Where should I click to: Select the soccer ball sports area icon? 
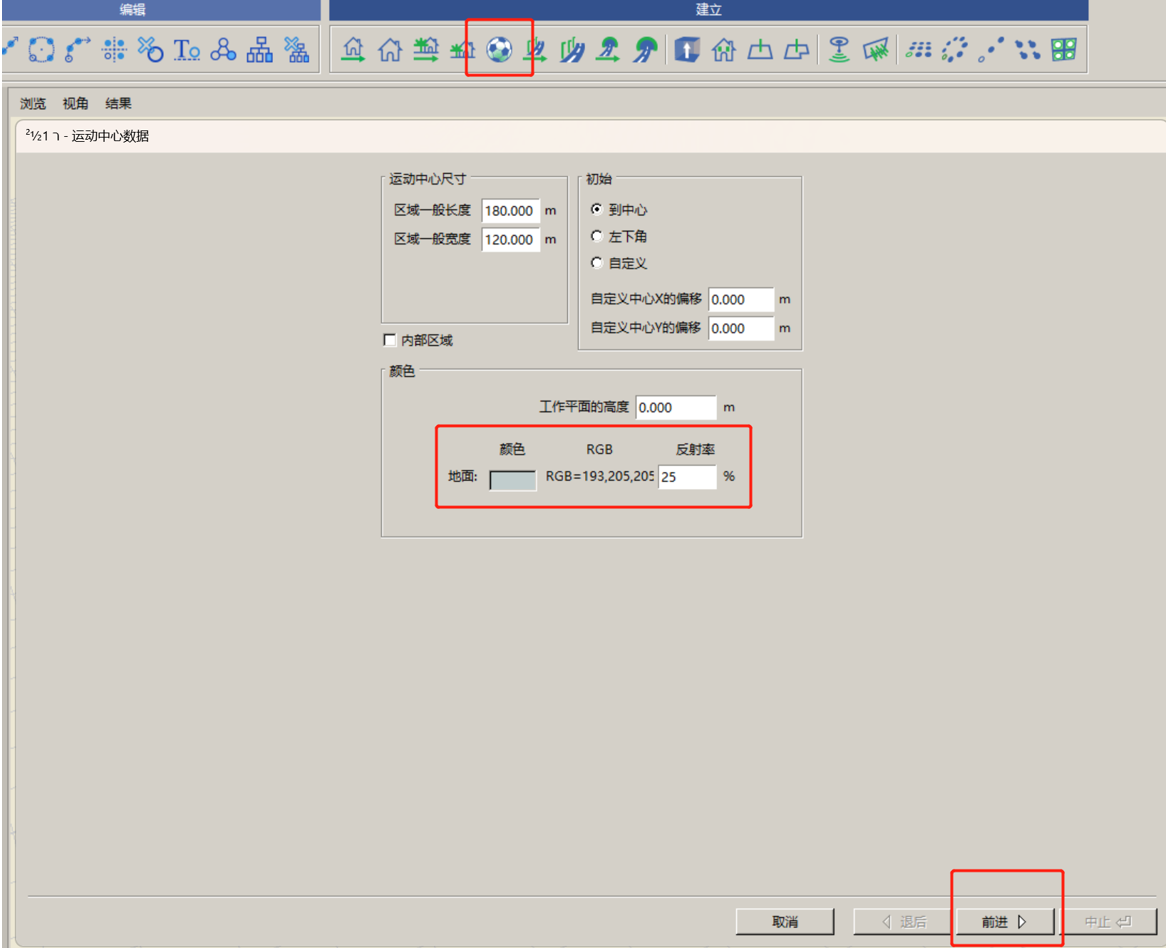coord(499,50)
